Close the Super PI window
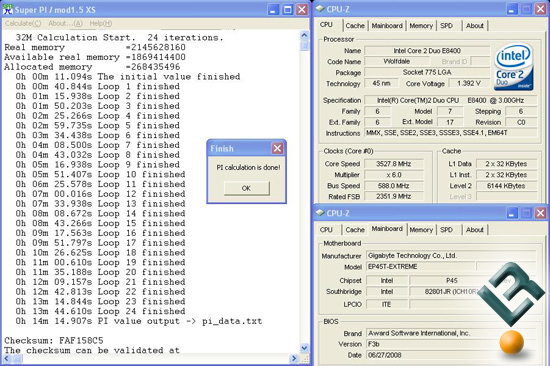 [x=302, y=9]
